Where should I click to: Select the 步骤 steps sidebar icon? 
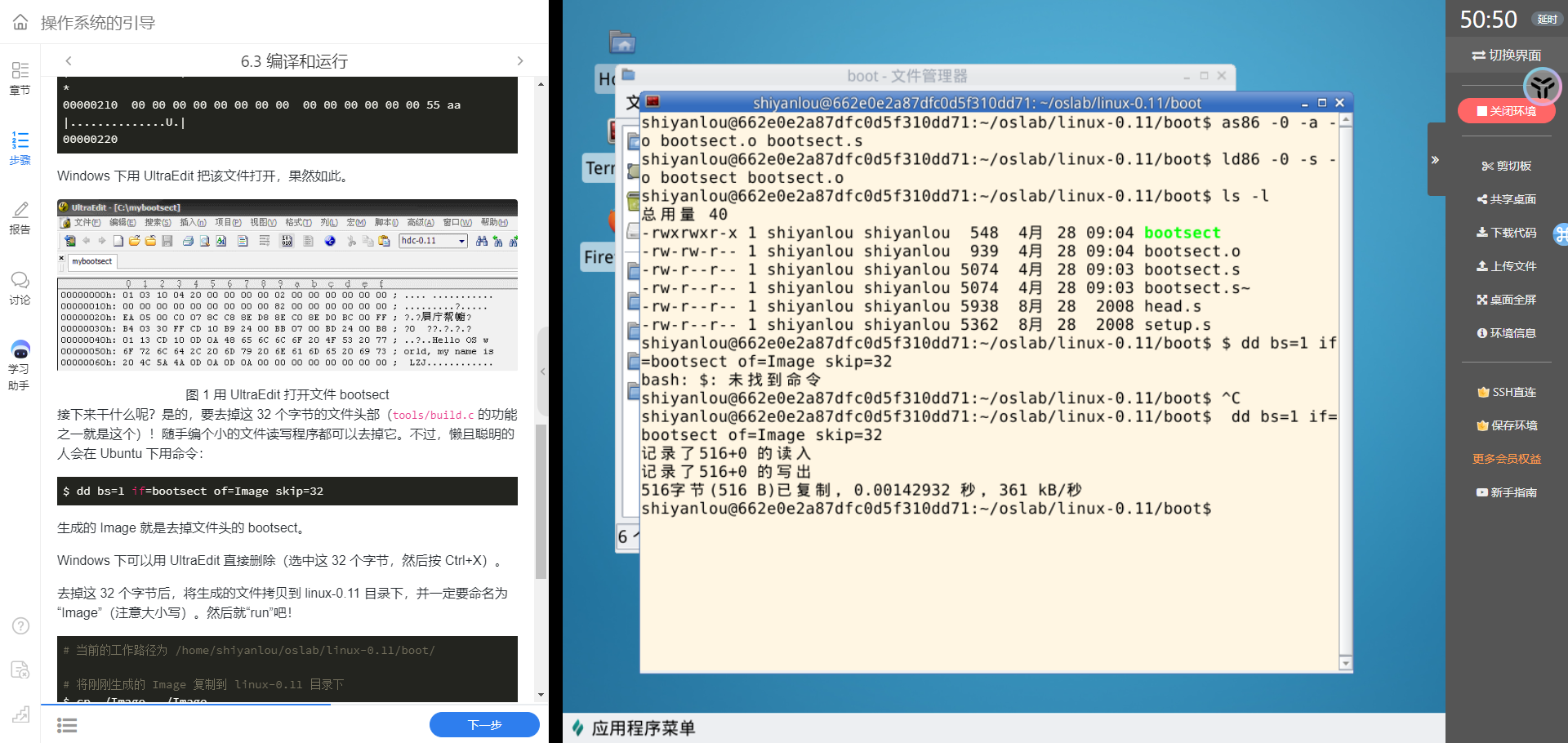20,148
